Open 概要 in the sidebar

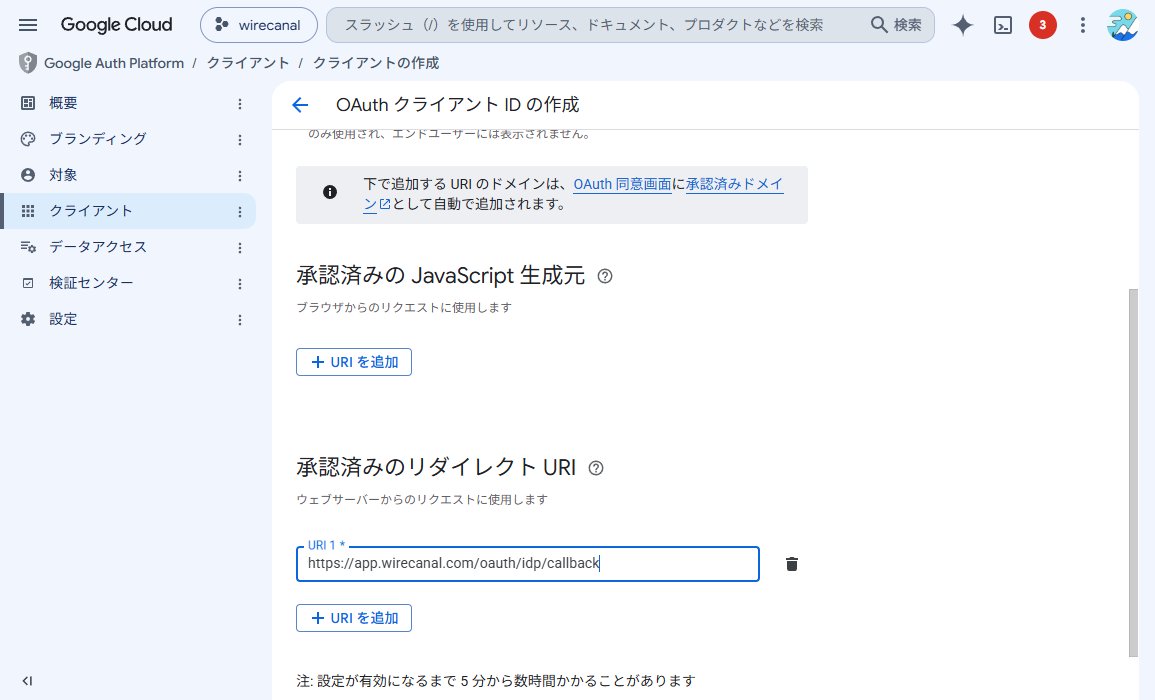click(x=129, y=103)
